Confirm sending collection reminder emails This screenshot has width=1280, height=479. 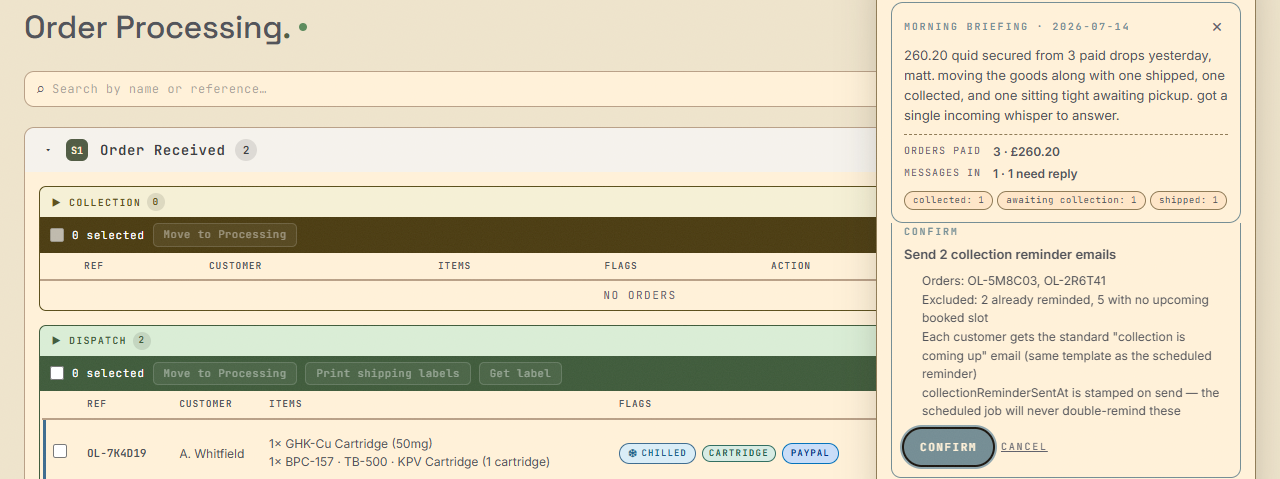pyautogui.click(x=948, y=447)
